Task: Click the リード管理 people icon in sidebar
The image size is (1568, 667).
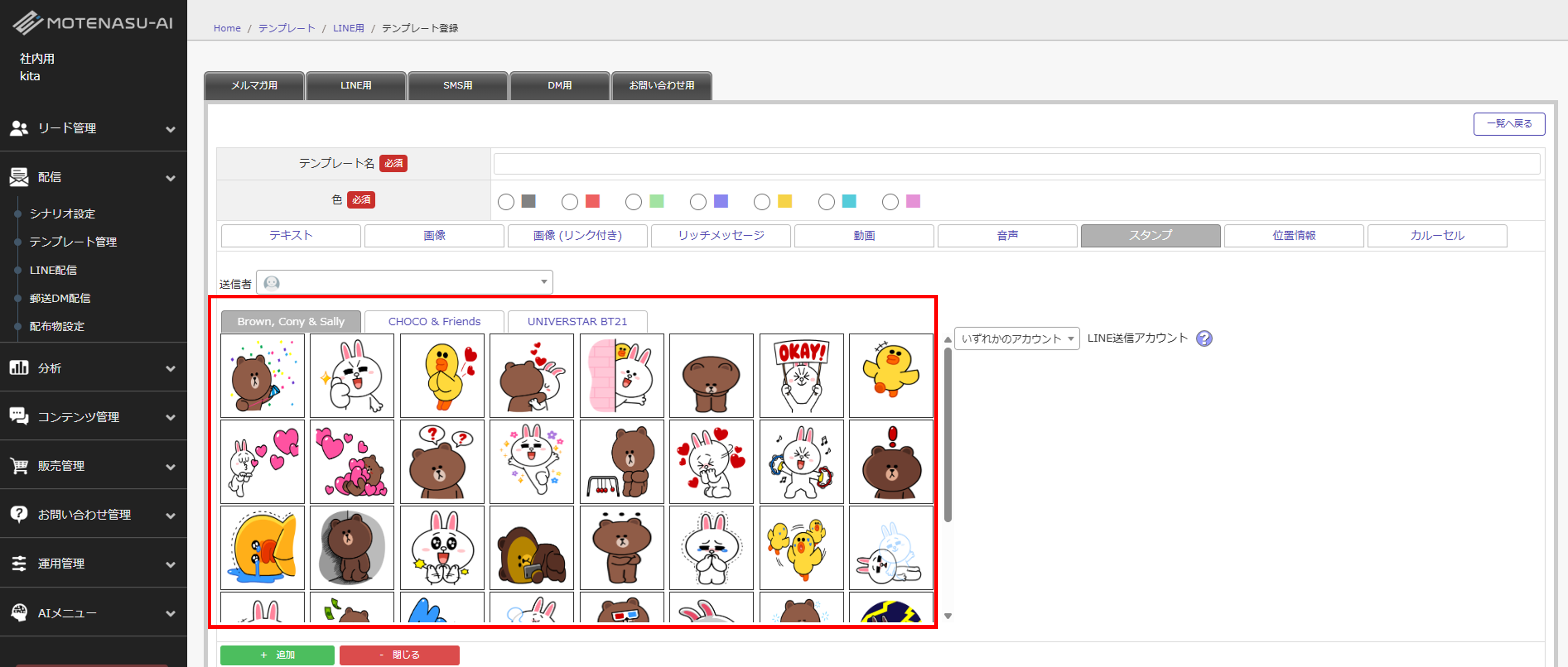Action: (19, 128)
